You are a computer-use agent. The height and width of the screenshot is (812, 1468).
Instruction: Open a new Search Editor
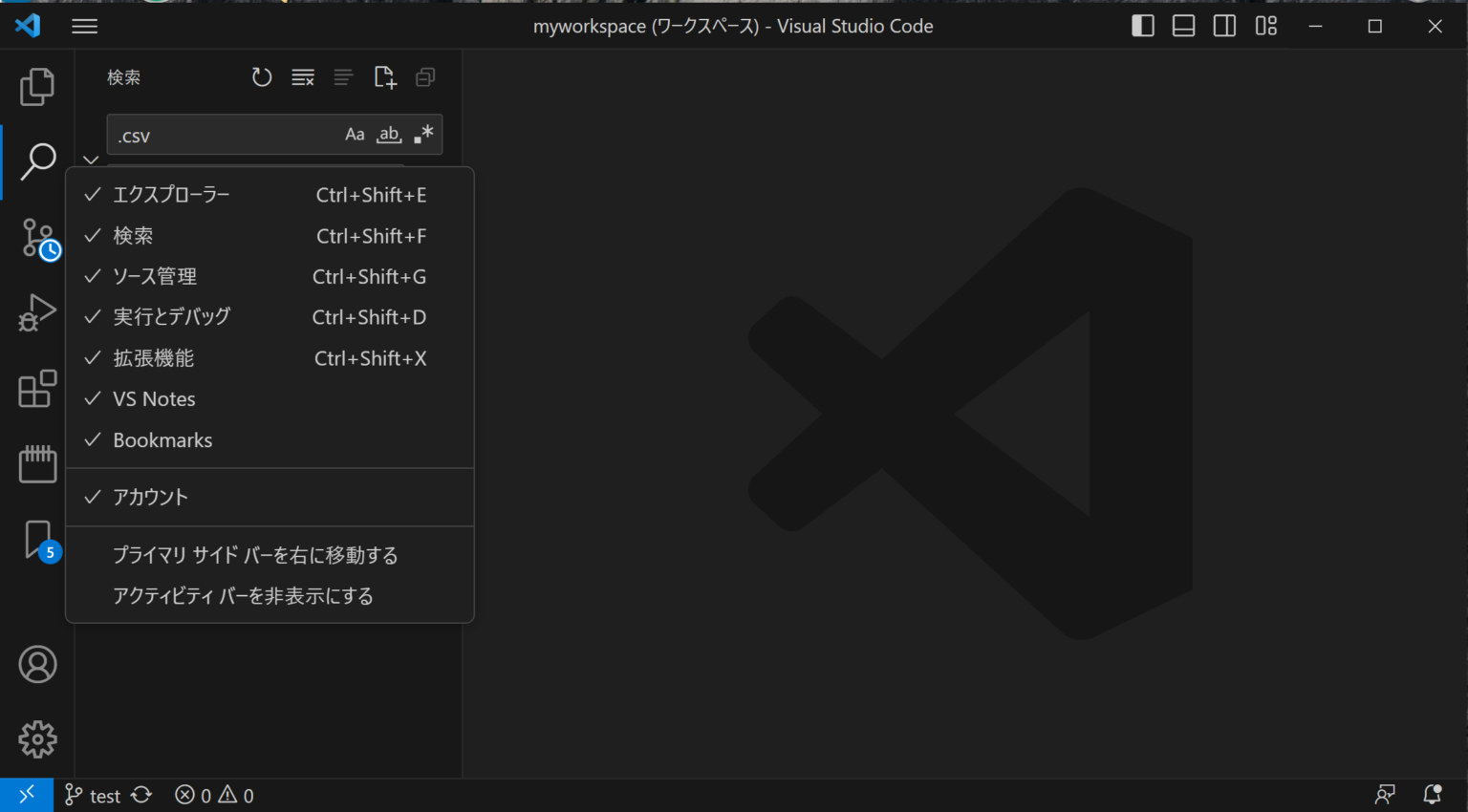(384, 77)
